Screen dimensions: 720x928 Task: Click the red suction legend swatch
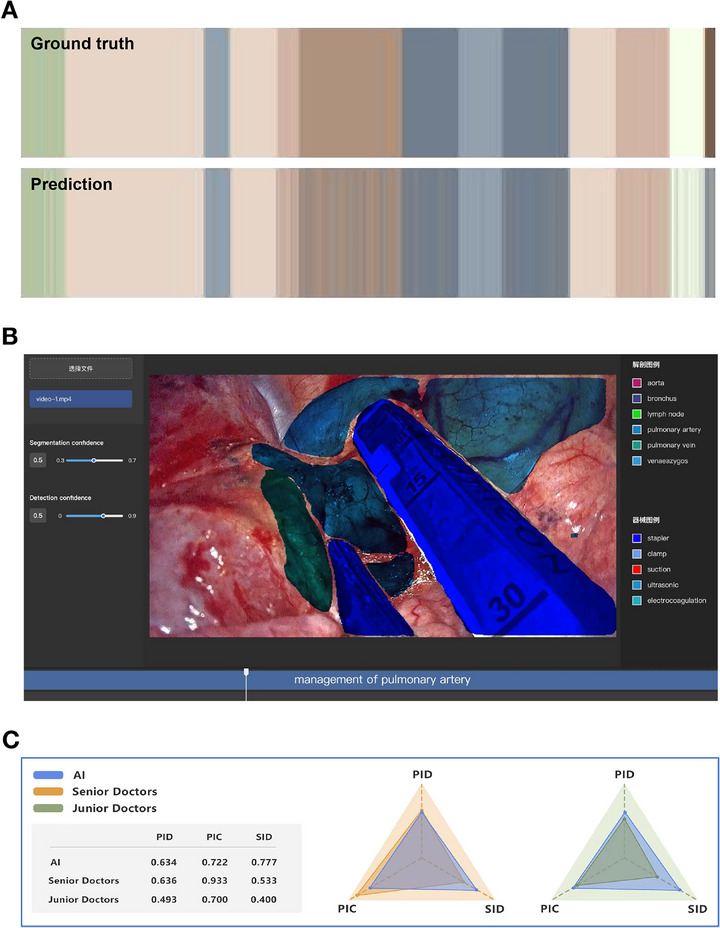pyautogui.click(x=637, y=569)
